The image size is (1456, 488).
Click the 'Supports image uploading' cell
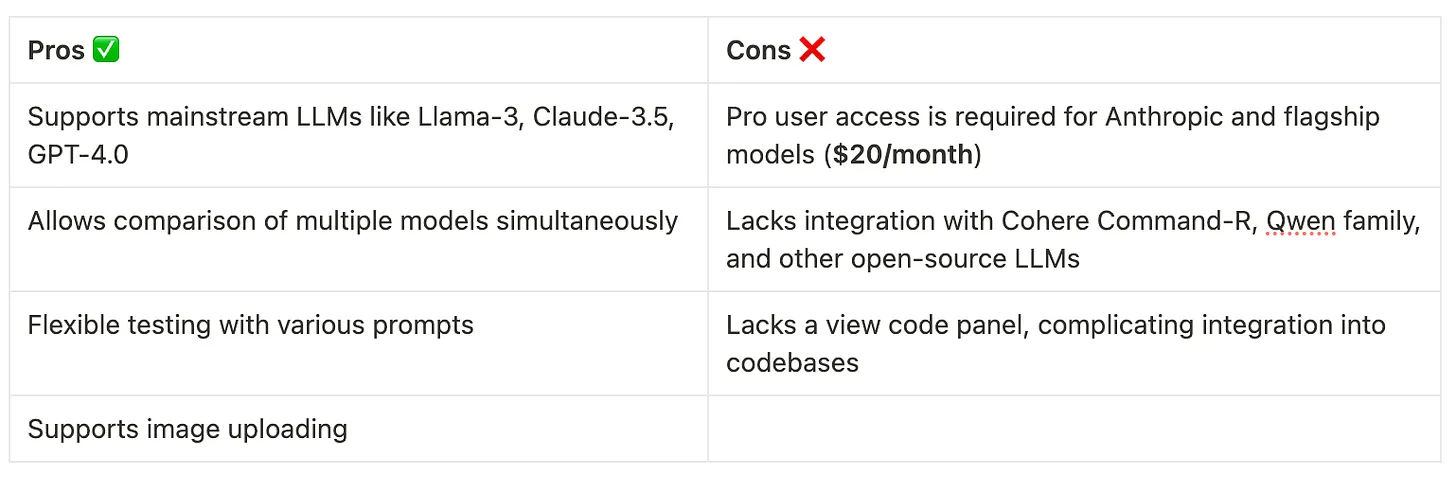pos(188,430)
